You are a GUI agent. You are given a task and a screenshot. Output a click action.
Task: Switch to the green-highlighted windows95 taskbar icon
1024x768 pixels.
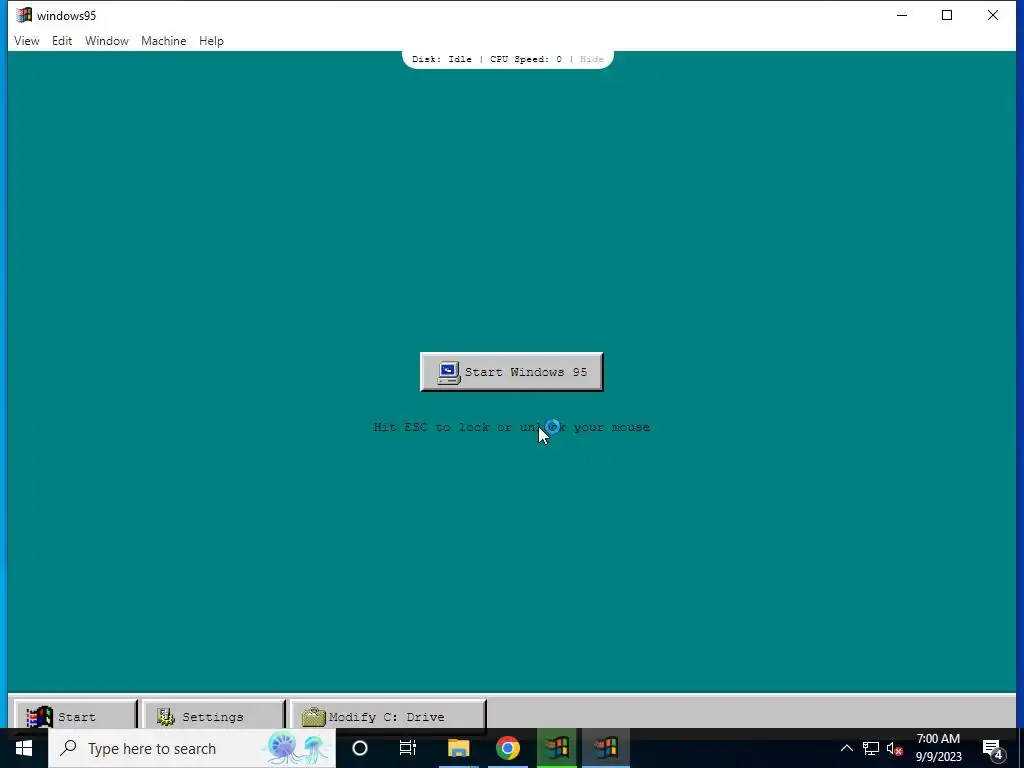[557, 748]
